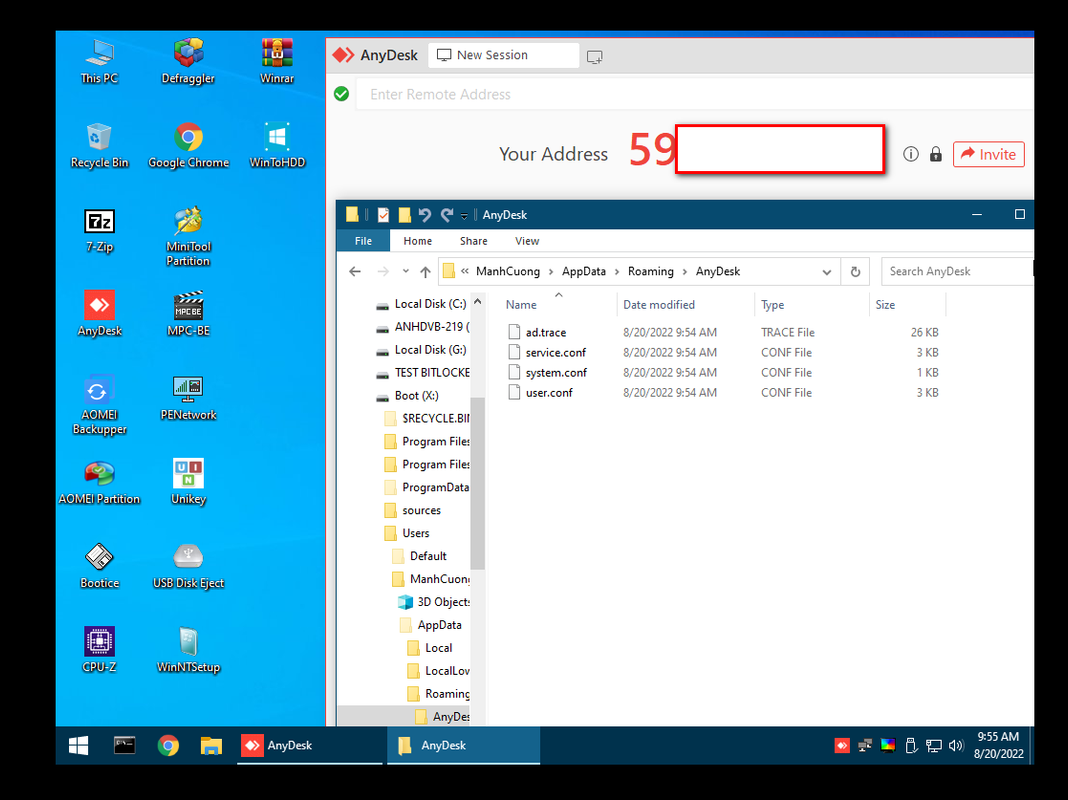Open WinNTSetup desktop shortcut
Viewport: 1068px width, 800px height.
[x=188, y=650]
